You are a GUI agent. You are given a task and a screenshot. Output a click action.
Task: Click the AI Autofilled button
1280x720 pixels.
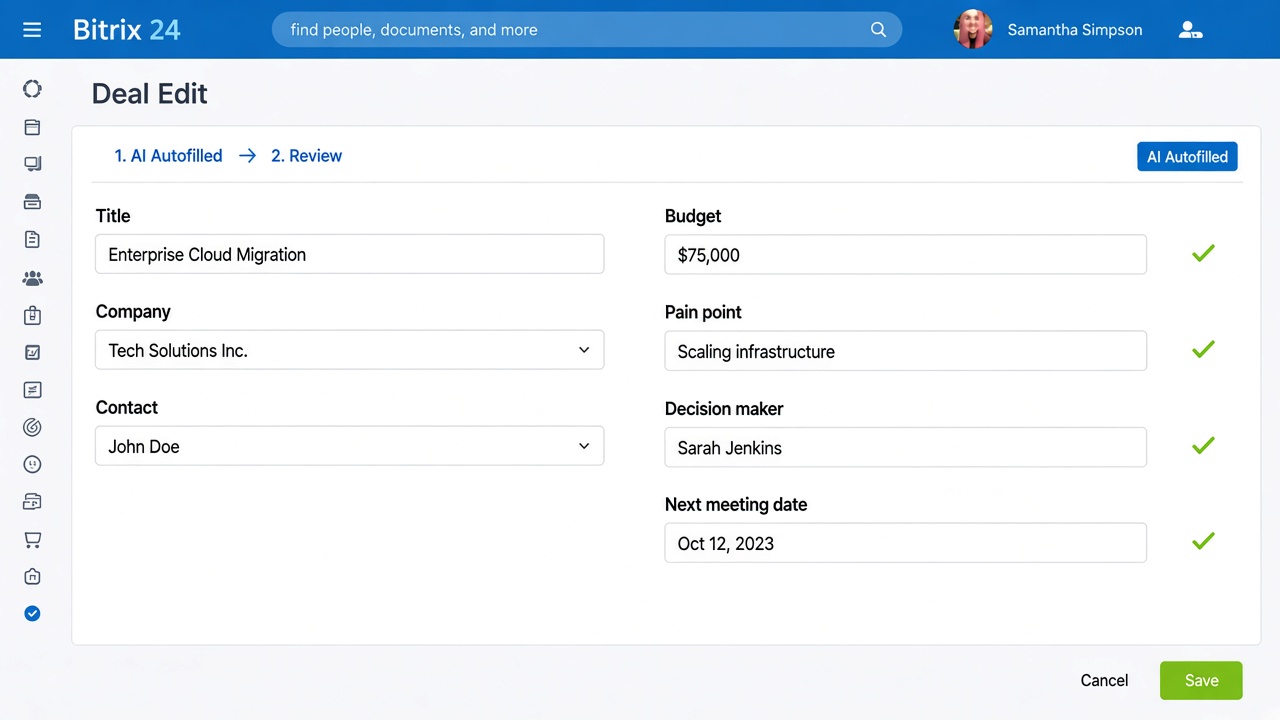pyautogui.click(x=1187, y=157)
